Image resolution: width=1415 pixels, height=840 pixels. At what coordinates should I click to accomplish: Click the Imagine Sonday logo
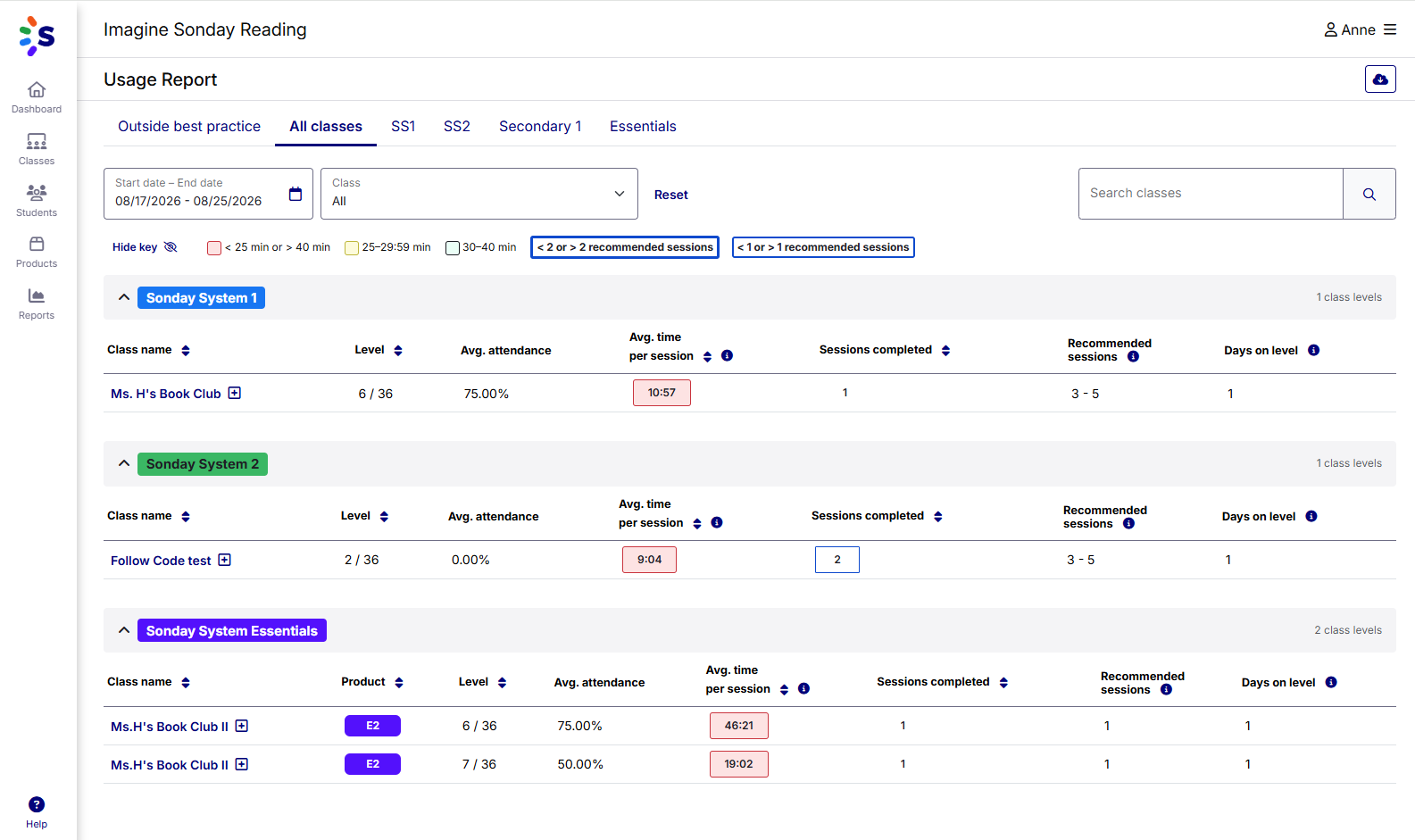(37, 36)
